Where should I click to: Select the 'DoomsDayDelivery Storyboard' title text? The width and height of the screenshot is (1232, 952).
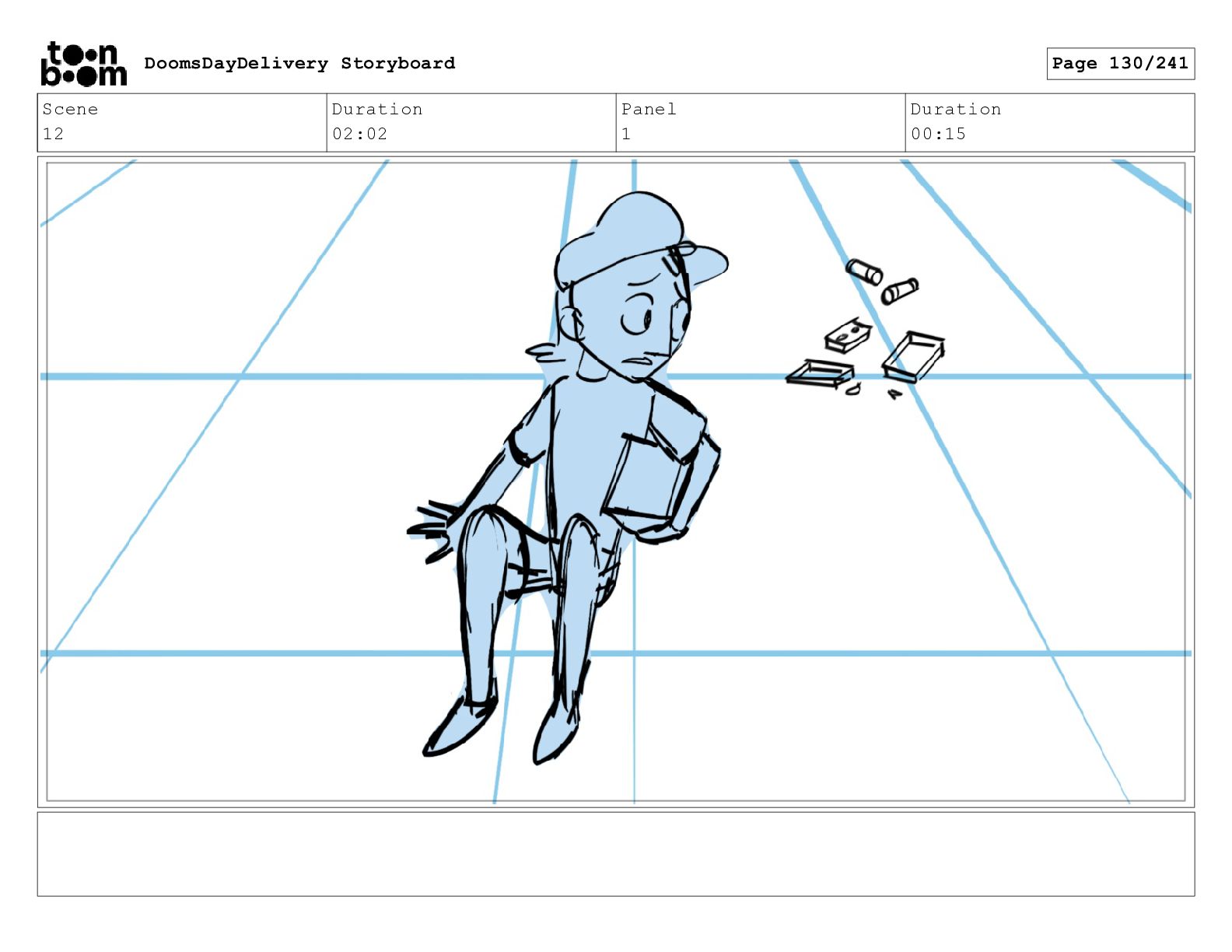pyautogui.click(x=299, y=63)
